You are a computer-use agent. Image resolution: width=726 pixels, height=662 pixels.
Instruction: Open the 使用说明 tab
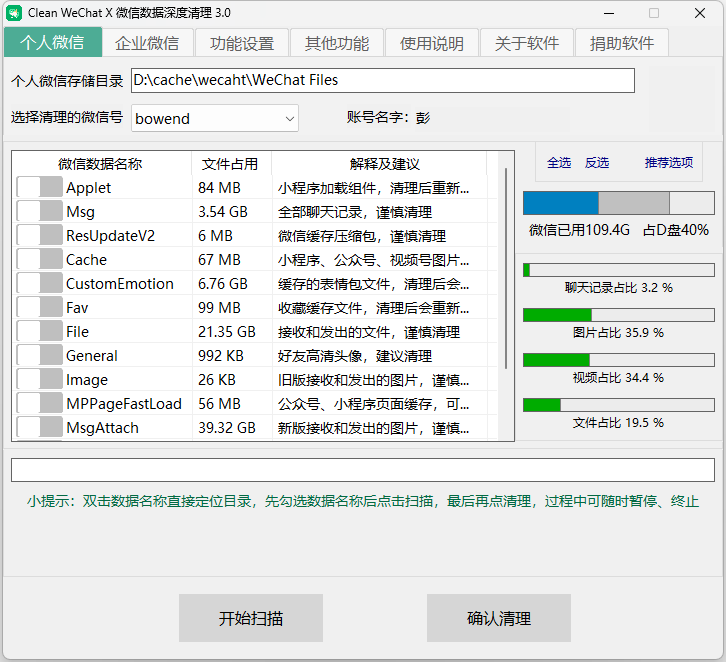click(x=432, y=43)
